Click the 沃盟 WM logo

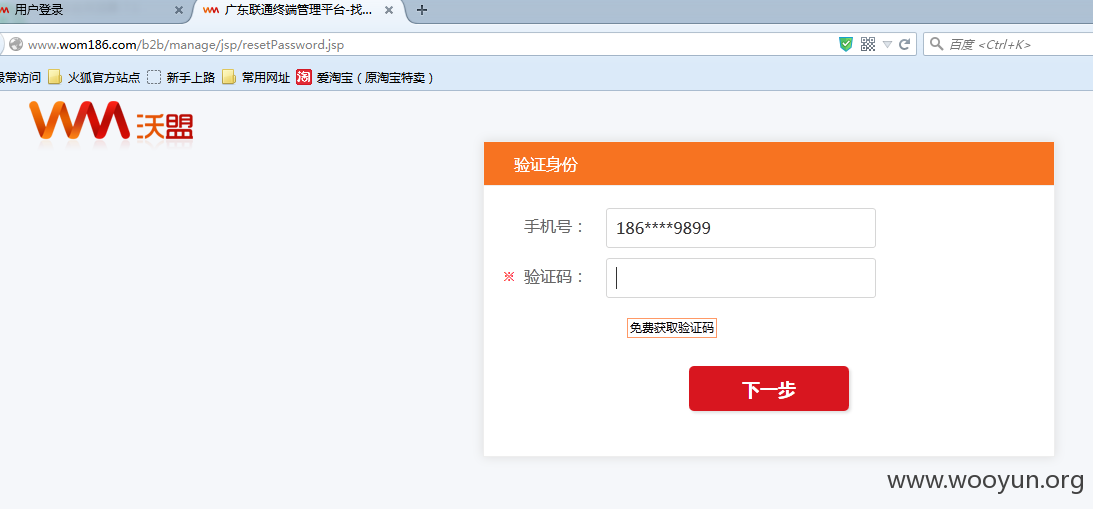(x=111, y=121)
